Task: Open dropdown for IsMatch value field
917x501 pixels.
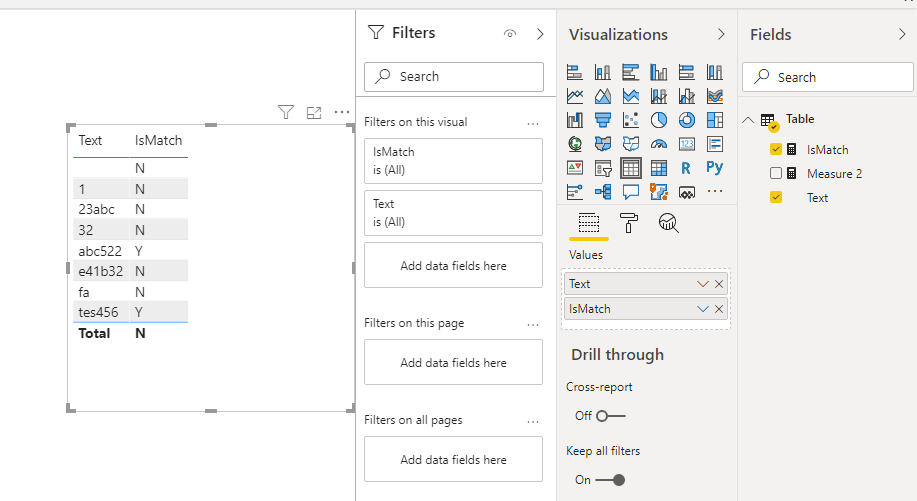Action: tap(702, 309)
